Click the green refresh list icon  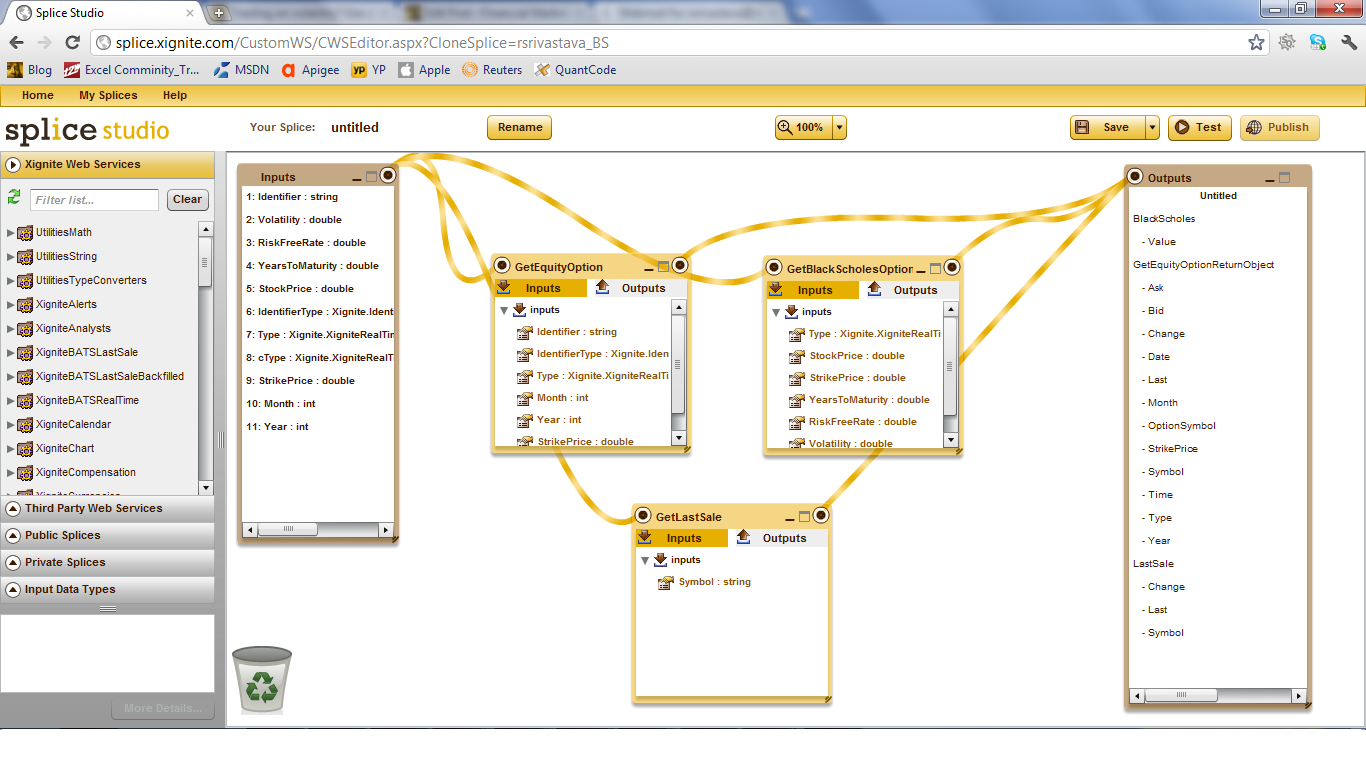[14, 197]
